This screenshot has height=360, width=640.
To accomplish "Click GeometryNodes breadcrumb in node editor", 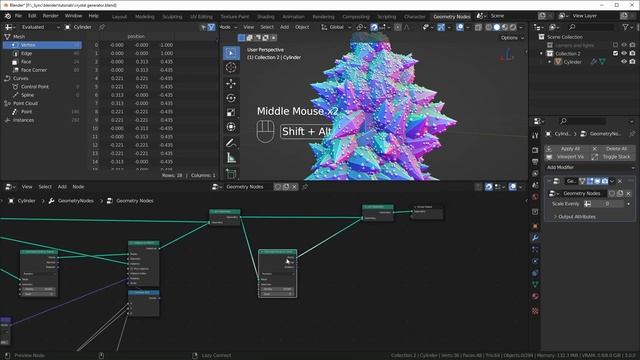I will 76,201.
